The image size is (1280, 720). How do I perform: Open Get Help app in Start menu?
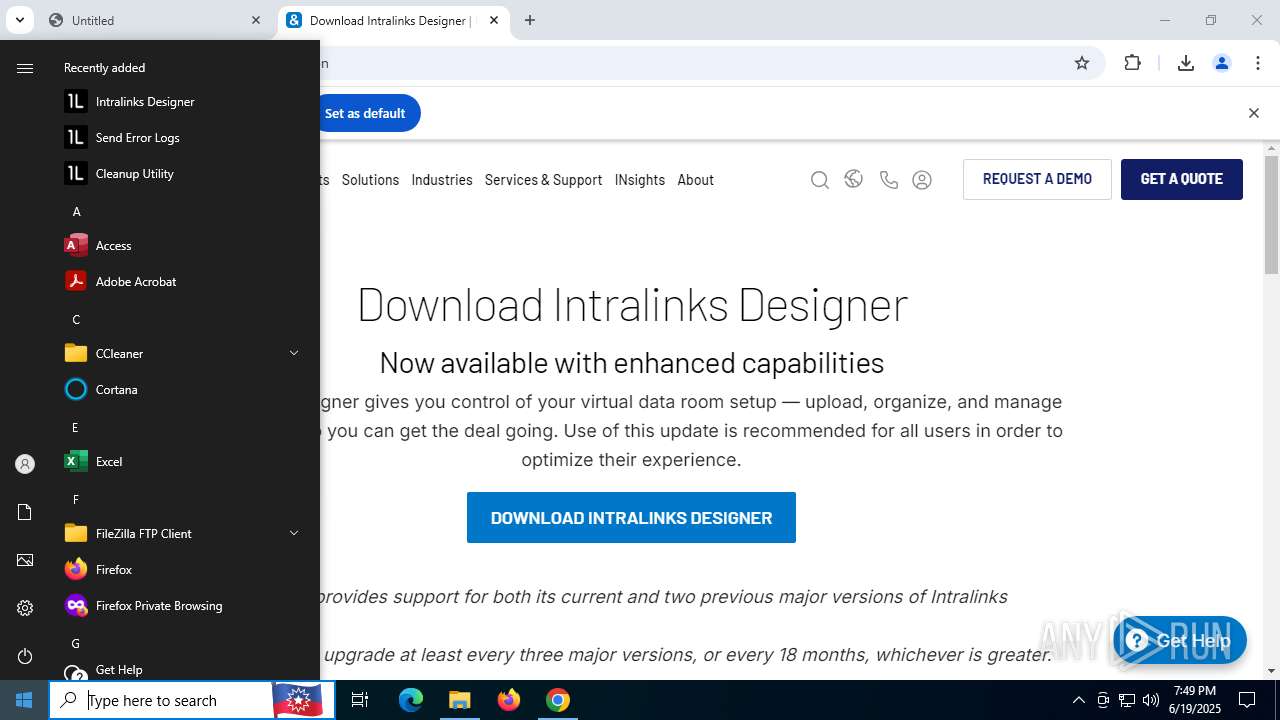pyautogui.click(x=180, y=670)
